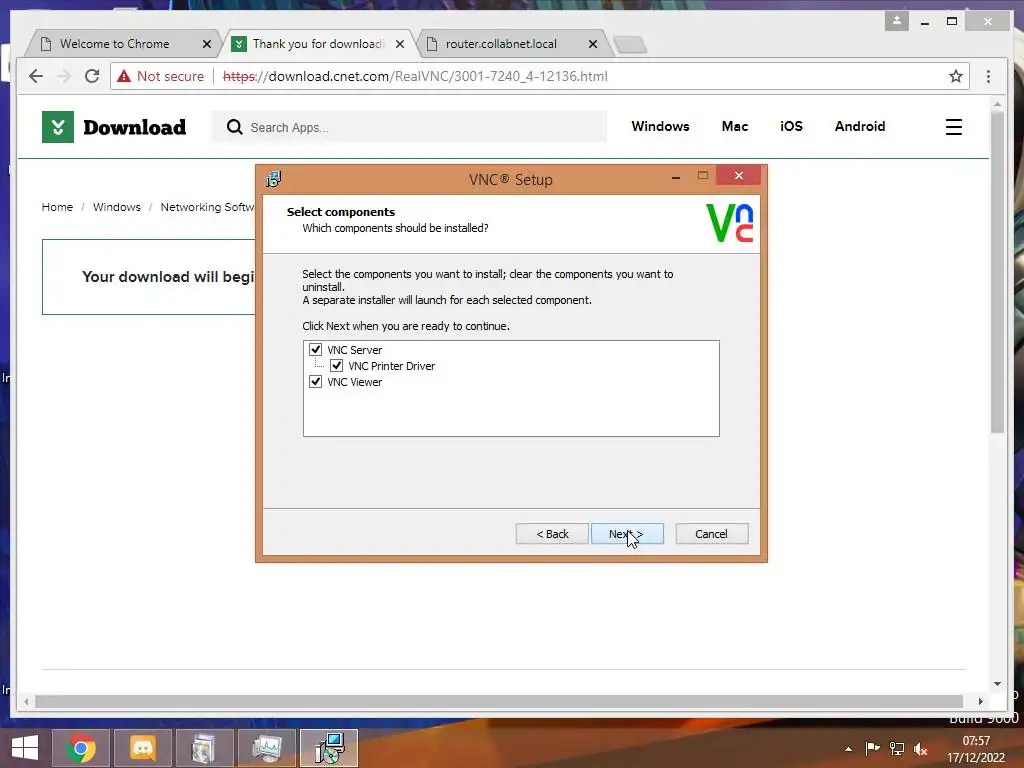This screenshot has height=768, width=1024.
Task: Click the page vertical scrollbar thumb
Action: [x=997, y=271]
